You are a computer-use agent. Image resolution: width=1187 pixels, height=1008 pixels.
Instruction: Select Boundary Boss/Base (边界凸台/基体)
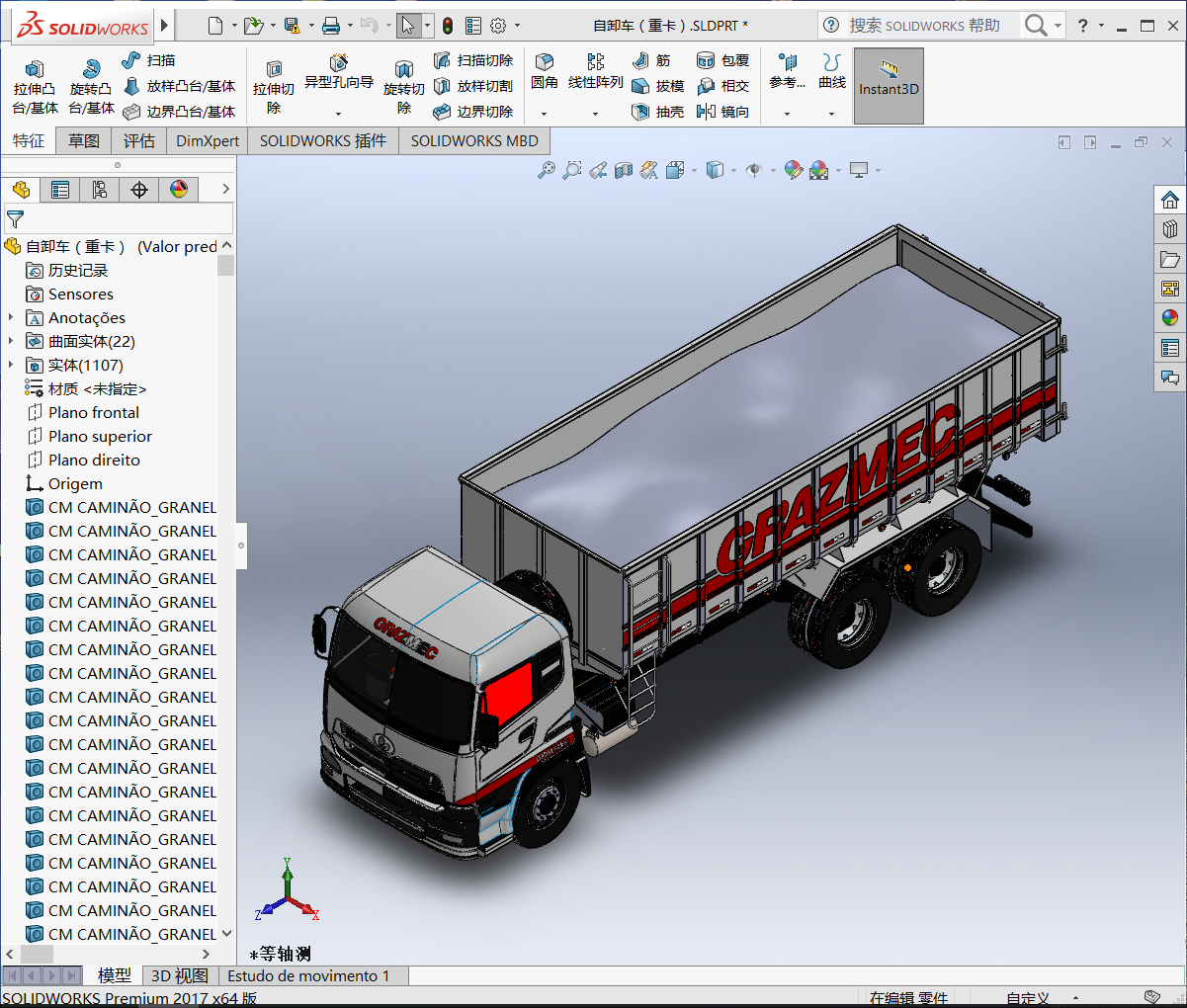179,112
